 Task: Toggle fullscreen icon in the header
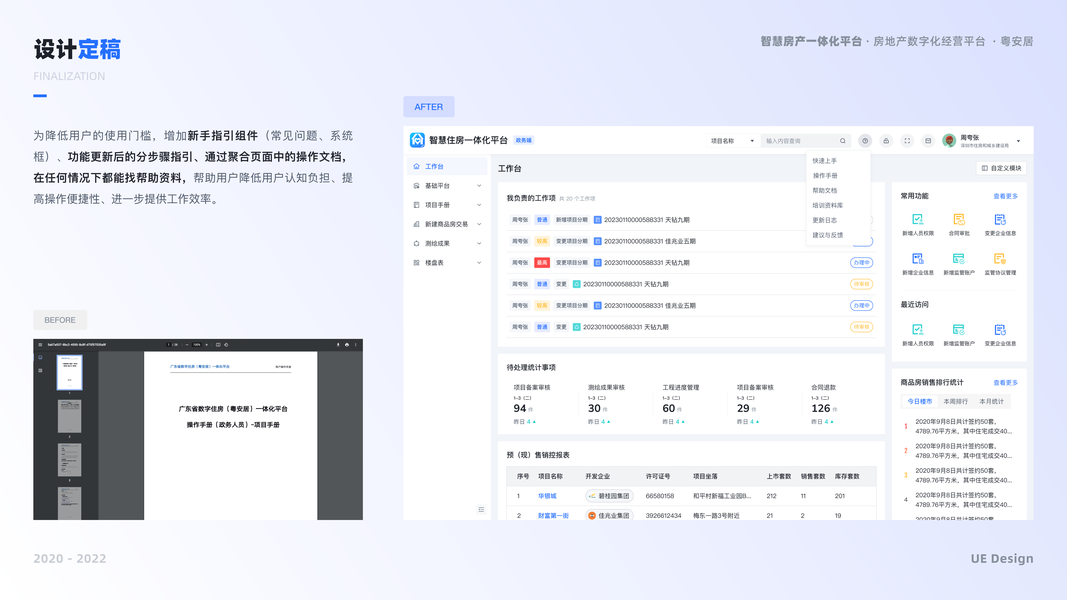(x=907, y=141)
